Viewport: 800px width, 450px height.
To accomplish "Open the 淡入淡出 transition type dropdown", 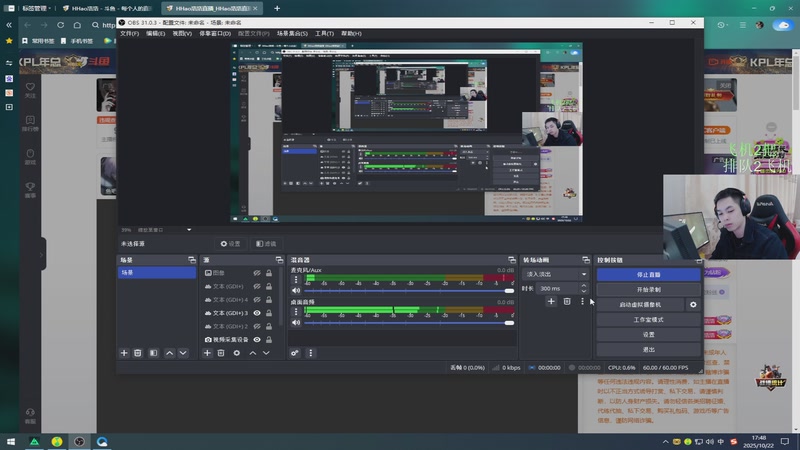I will click(x=555, y=274).
